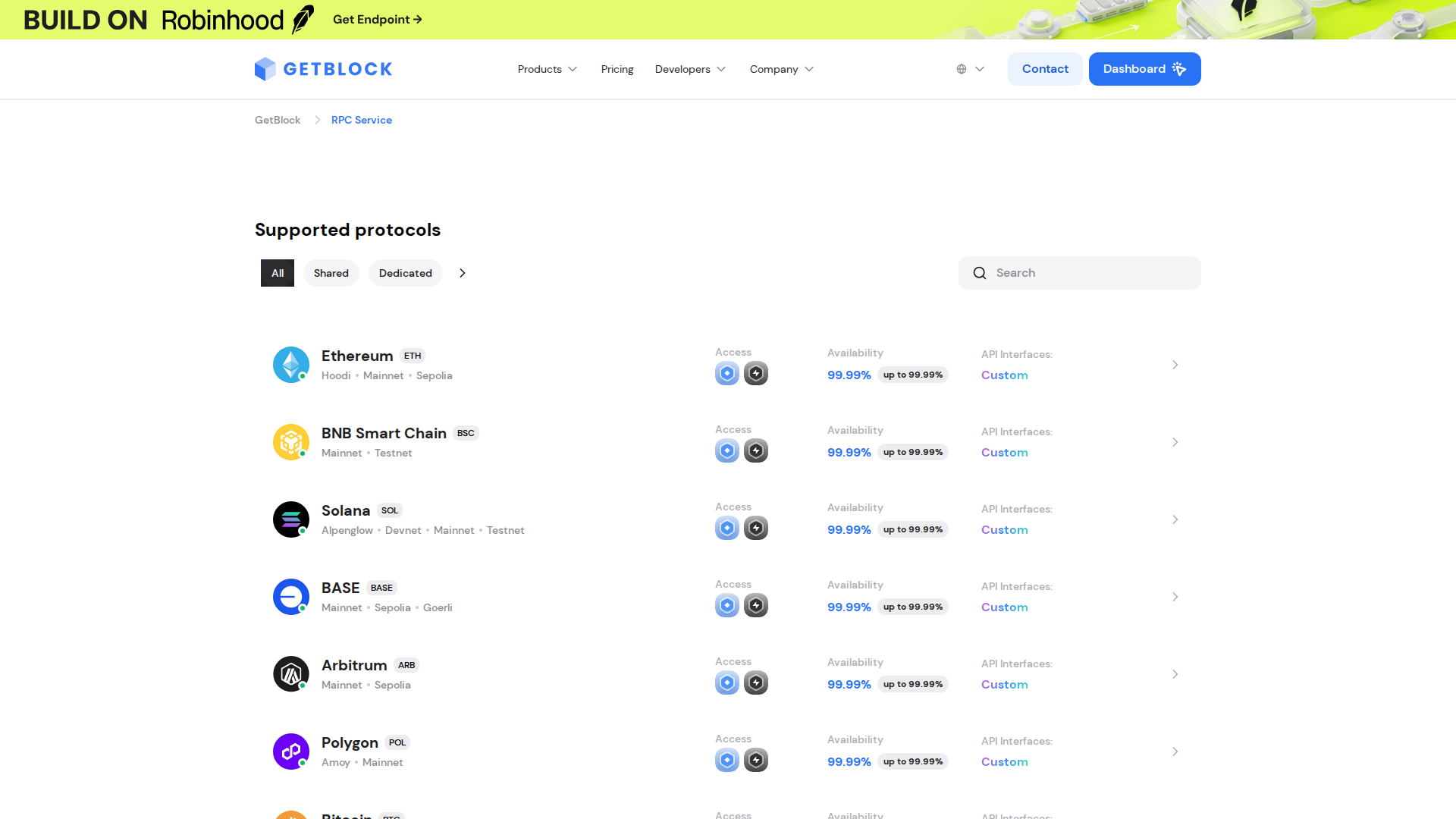Image resolution: width=1456 pixels, height=819 pixels.
Task: Expand the BNB Smart Chain row chevron
Action: coord(1175,442)
